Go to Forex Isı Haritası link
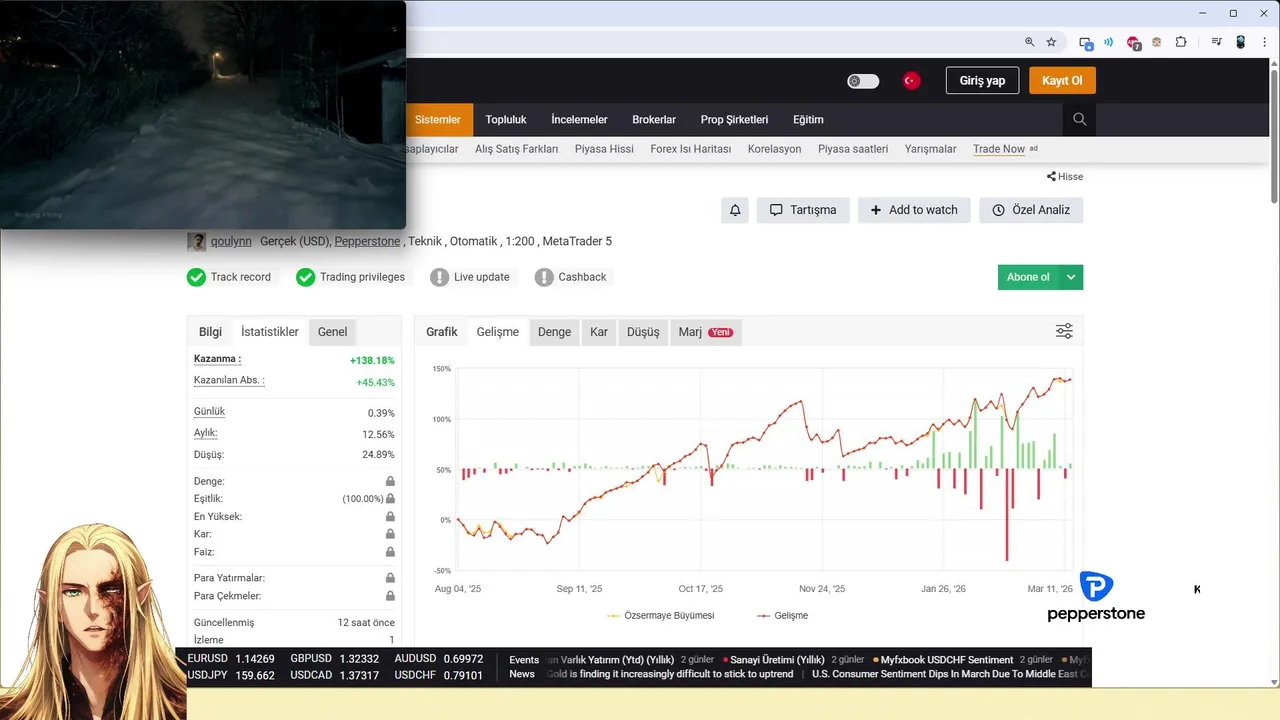The height and width of the screenshot is (720, 1280). coord(690,149)
